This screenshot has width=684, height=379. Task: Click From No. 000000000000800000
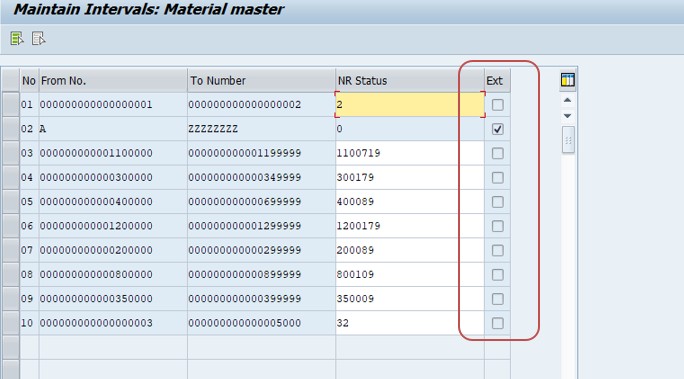click(x=113, y=275)
